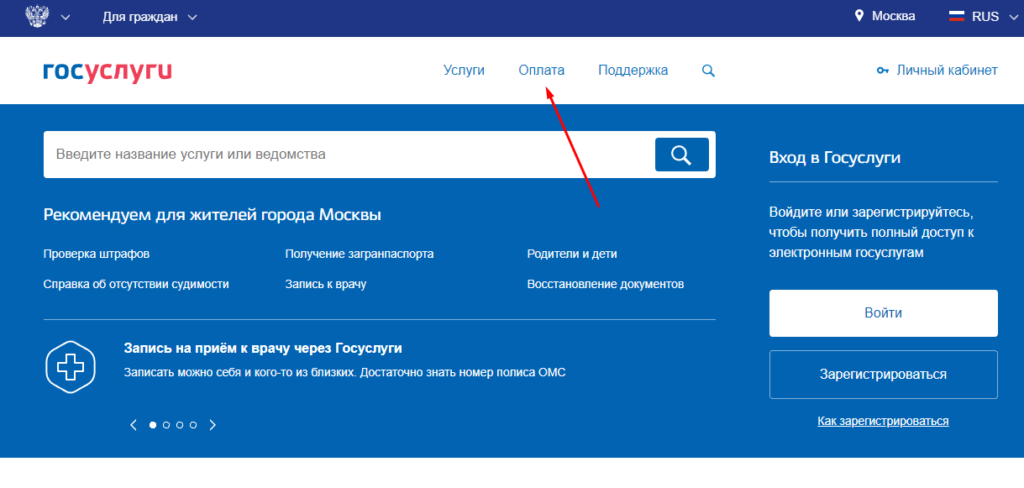Open the Оплата menu item
The width and height of the screenshot is (1024, 488).
click(541, 71)
